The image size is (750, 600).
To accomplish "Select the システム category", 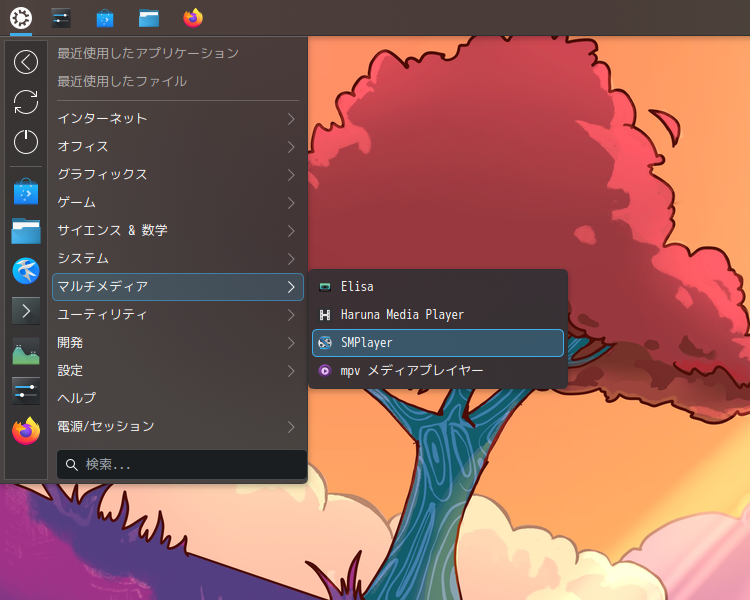I will click(x=177, y=259).
